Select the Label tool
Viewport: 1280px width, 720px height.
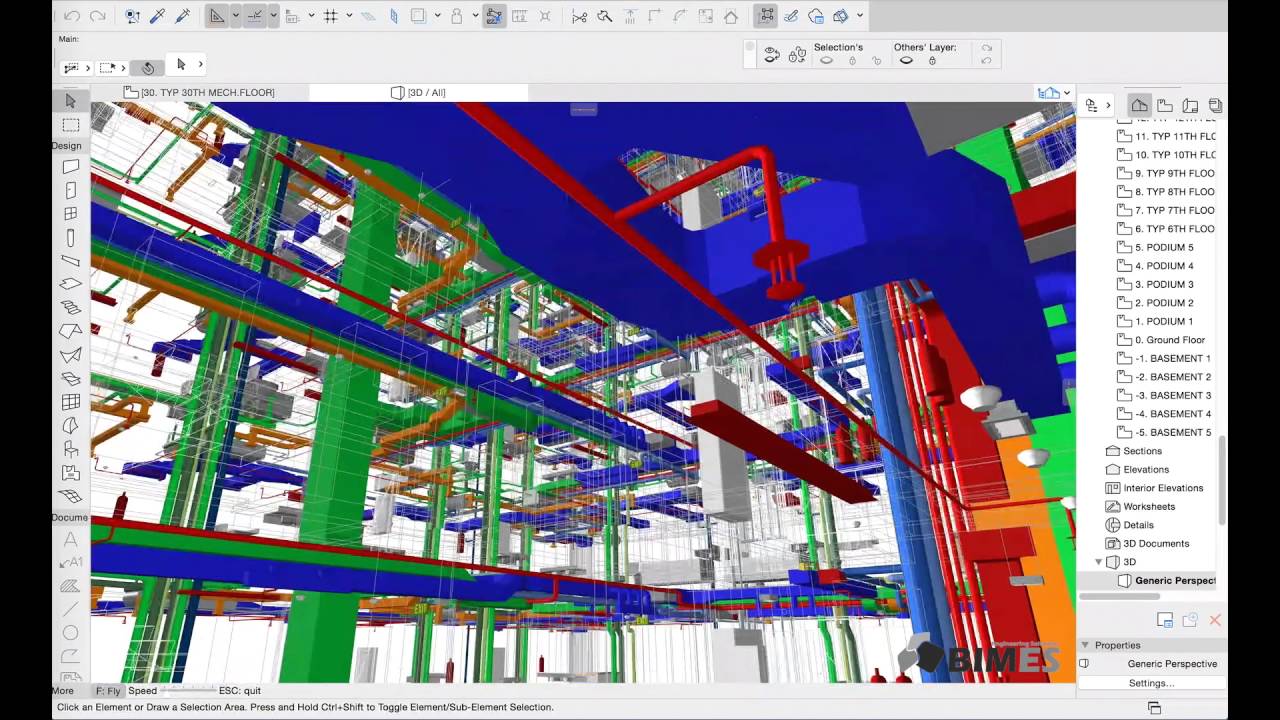[x=70, y=562]
